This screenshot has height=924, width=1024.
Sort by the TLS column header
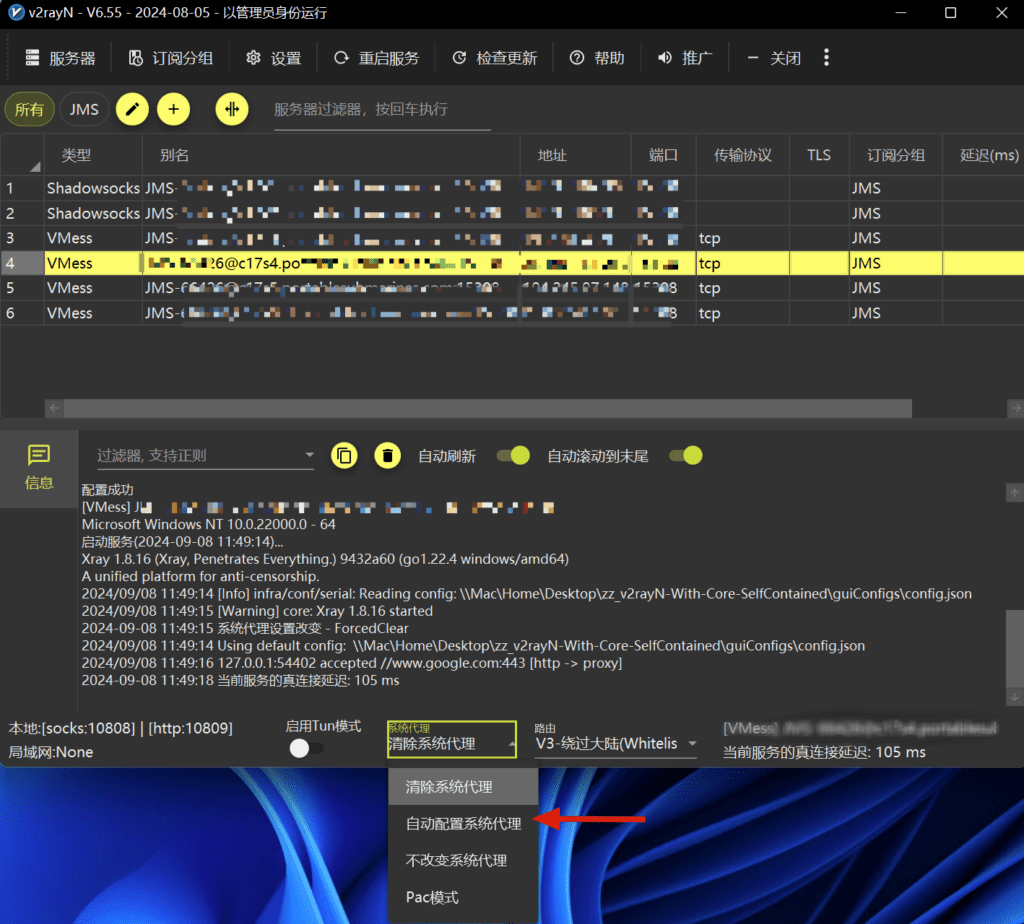819,155
